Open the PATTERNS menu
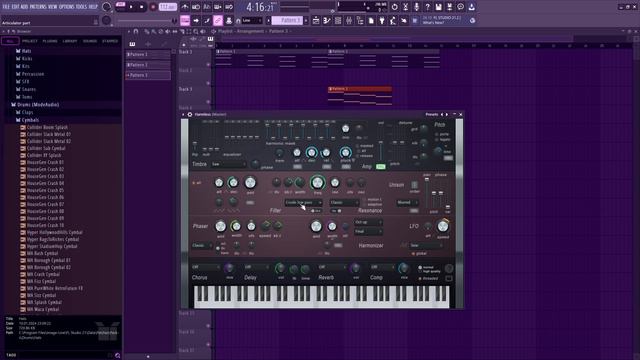This screenshot has width=640, height=360. coord(38,7)
